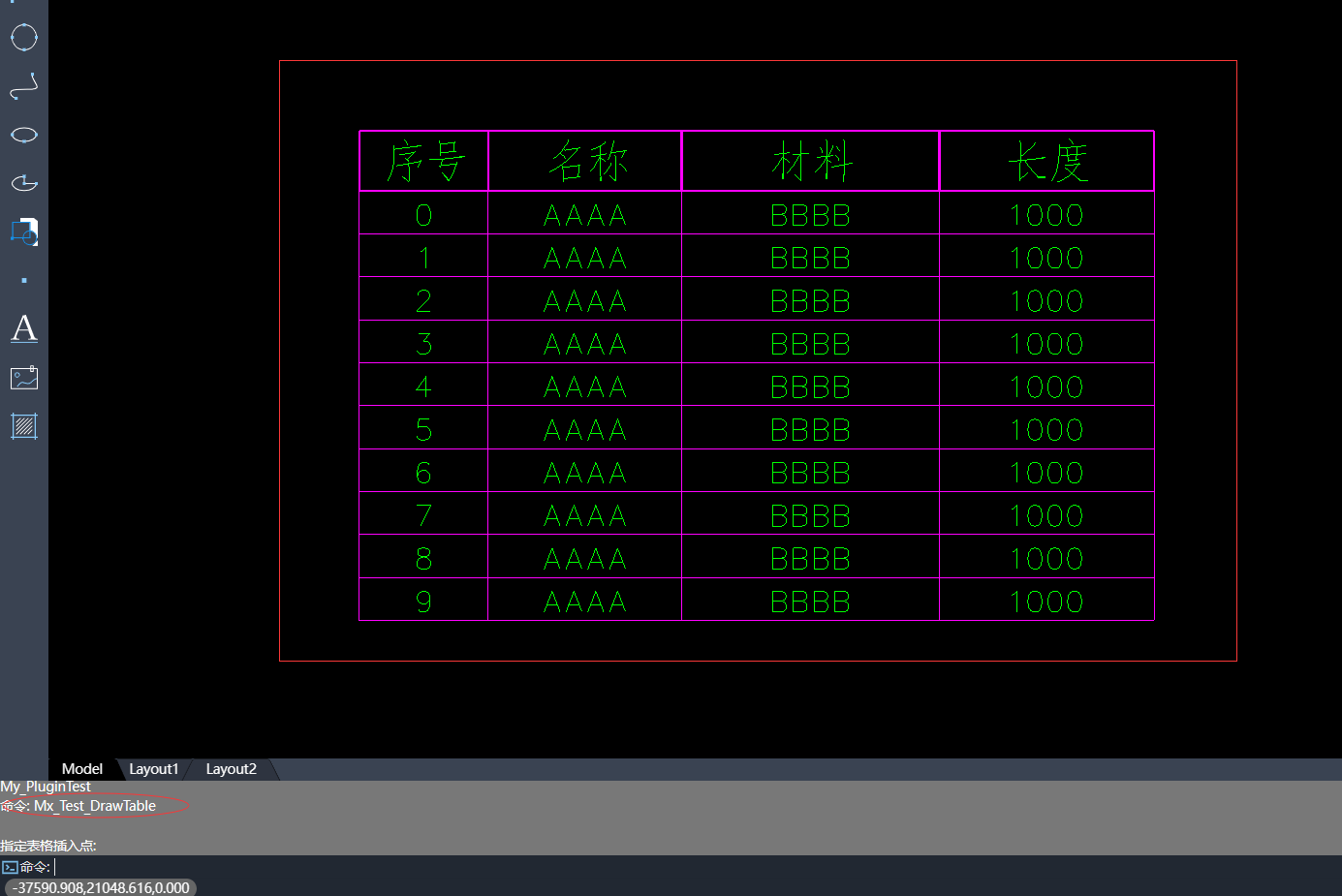This screenshot has height=896, width=1342.
Task: Click 1000 length in row 8
Action: (x=1047, y=559)
